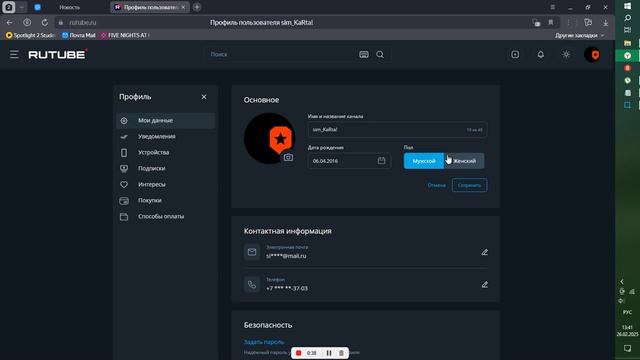Open the RUTUBE hamburger menu

click(14, 54)
